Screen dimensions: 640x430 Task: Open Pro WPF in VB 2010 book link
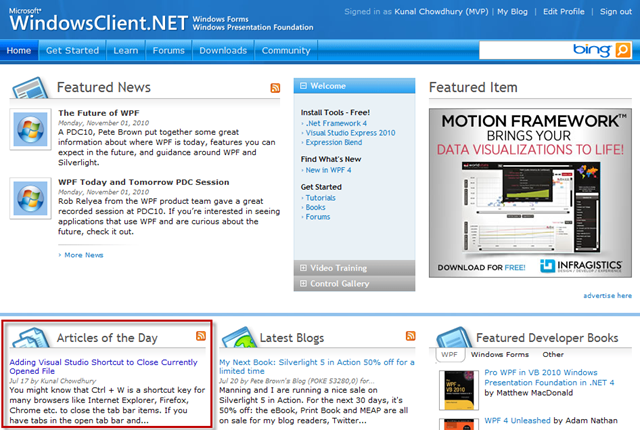click(x=549, y=377)
